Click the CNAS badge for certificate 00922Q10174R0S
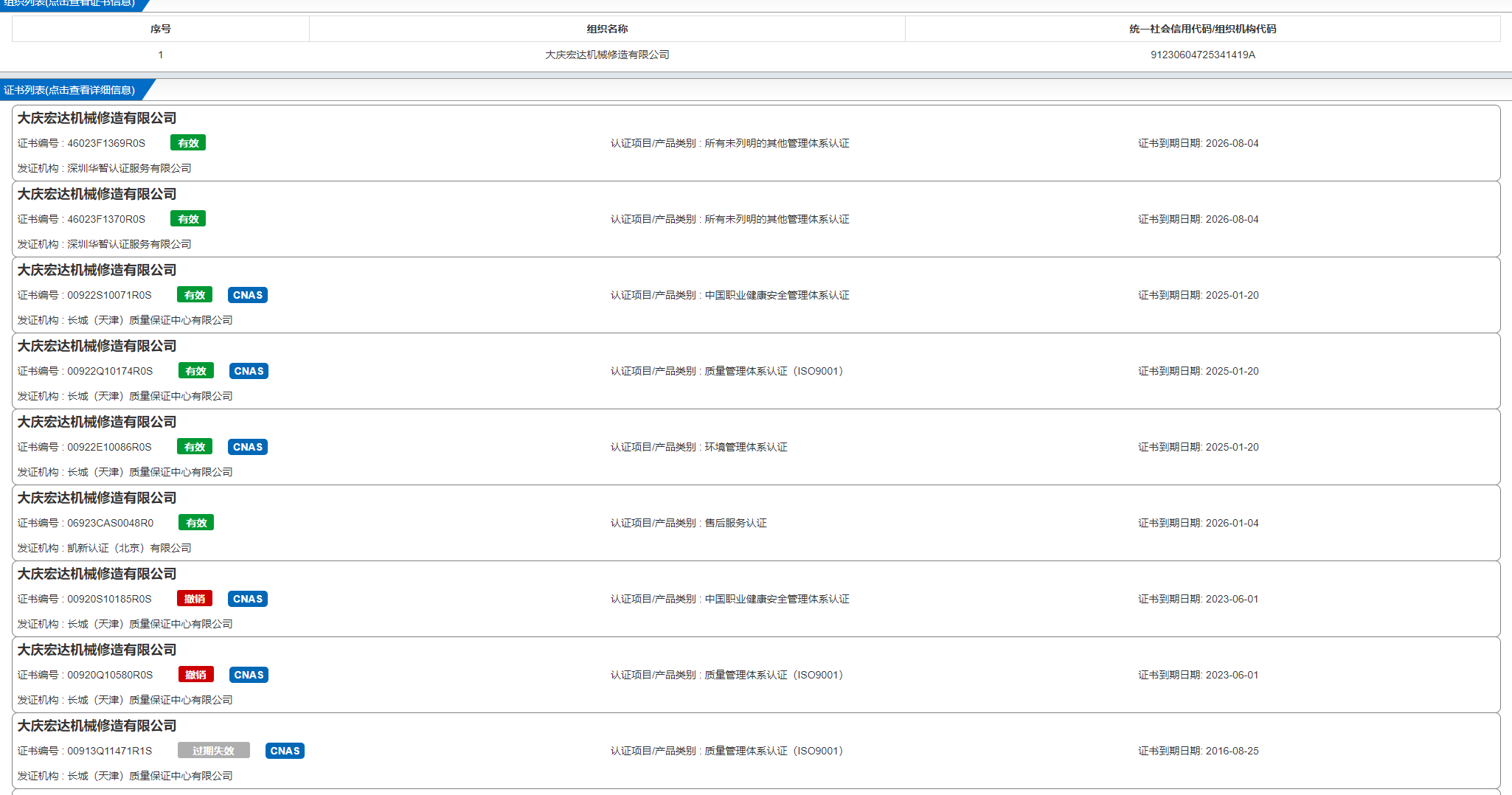 249,371
